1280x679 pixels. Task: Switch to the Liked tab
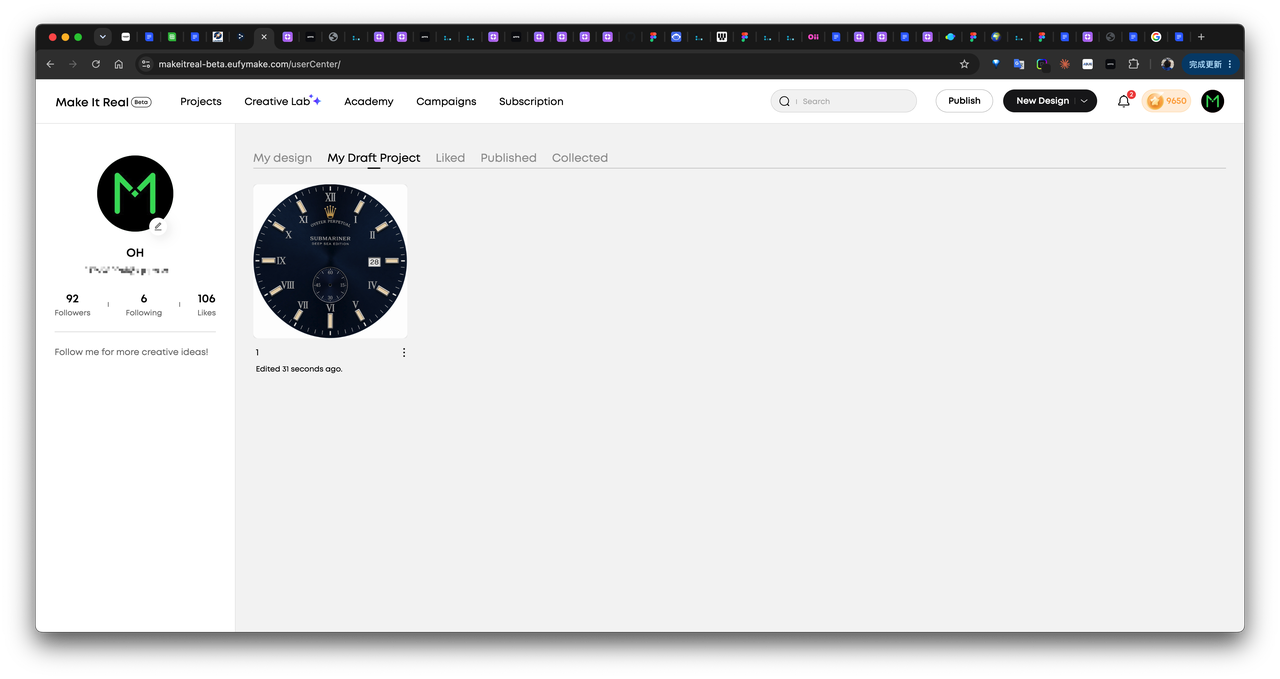coord(450,158)
